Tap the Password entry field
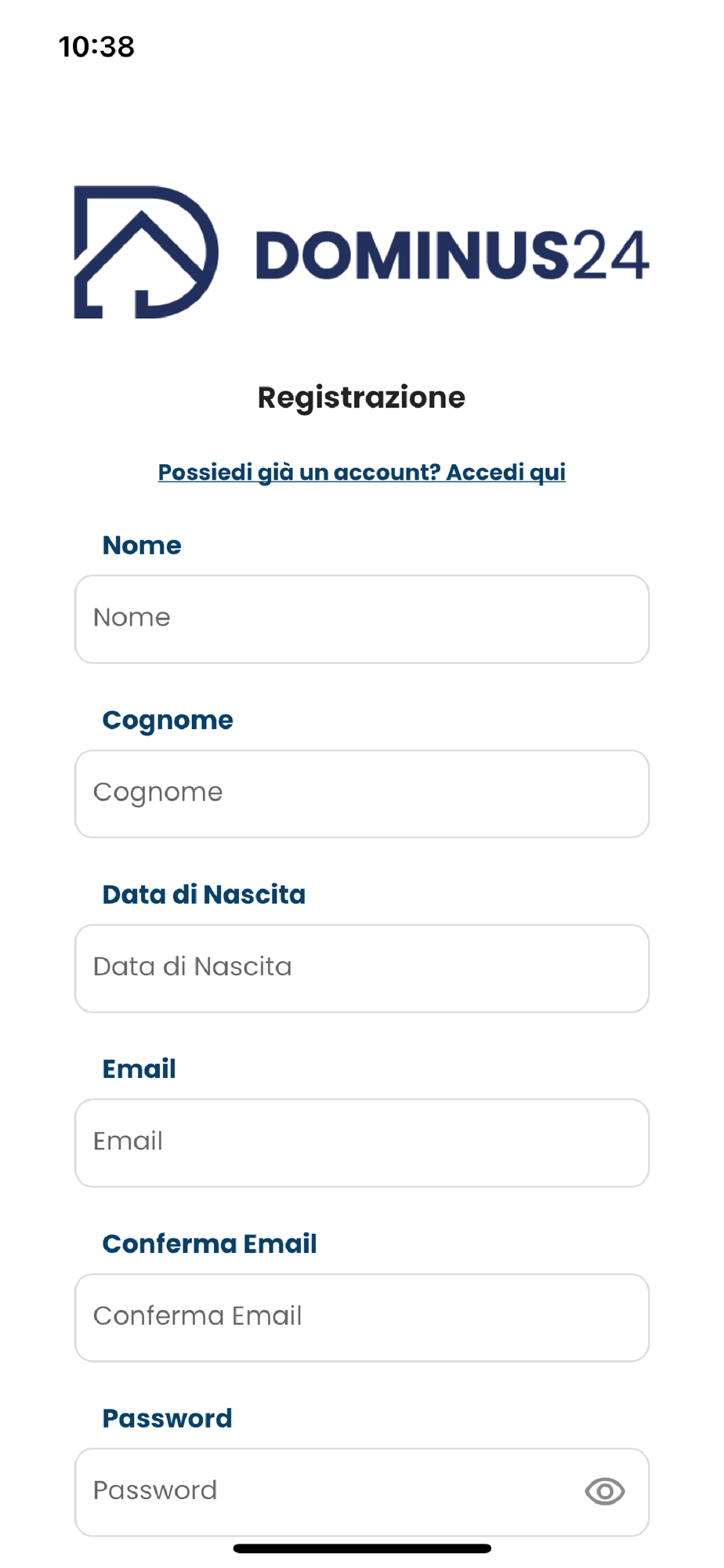 pos(329,1492)
